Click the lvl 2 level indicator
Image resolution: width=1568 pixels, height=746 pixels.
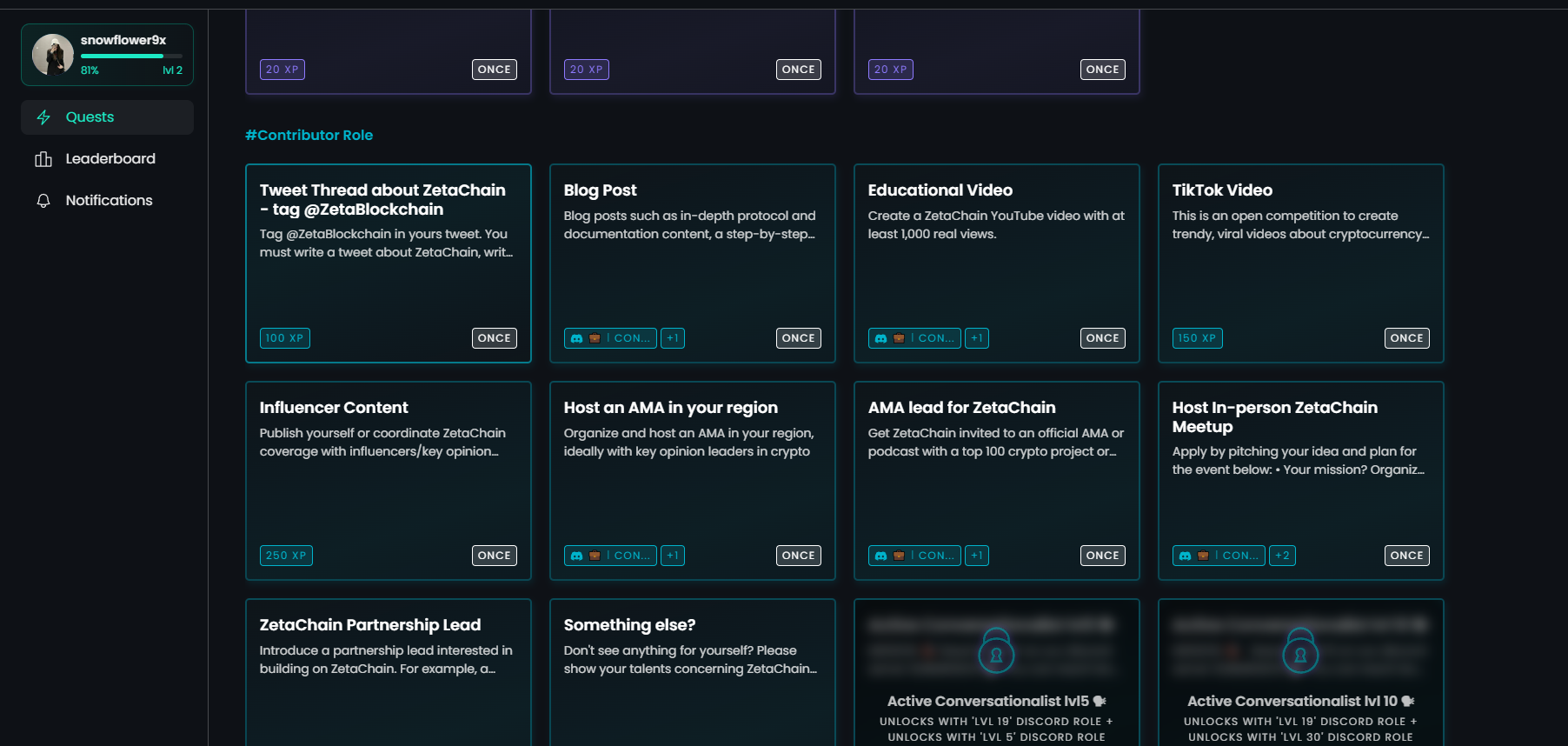(172, 70)
